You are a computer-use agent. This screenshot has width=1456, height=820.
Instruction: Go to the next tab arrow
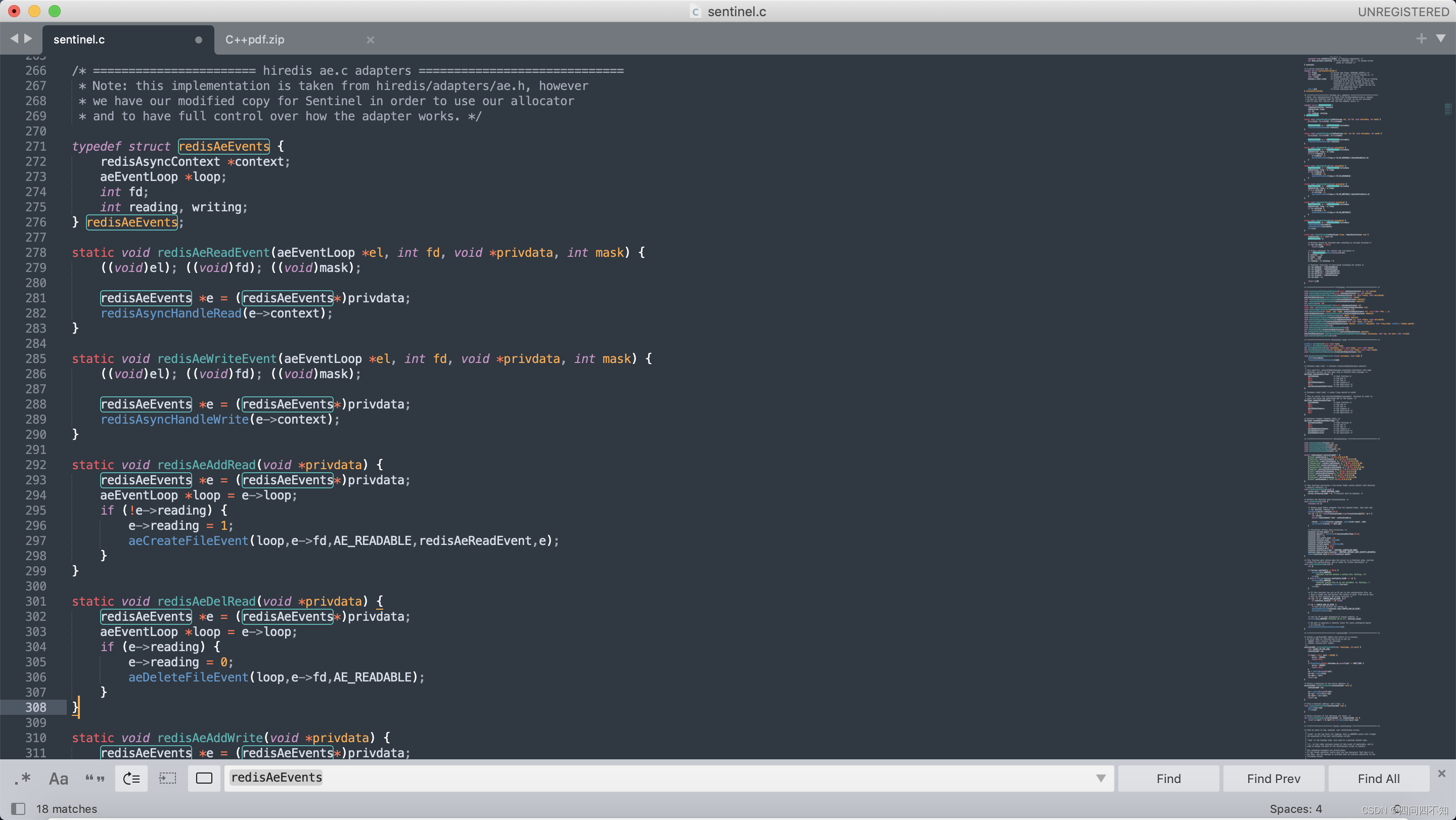(28, 38)
